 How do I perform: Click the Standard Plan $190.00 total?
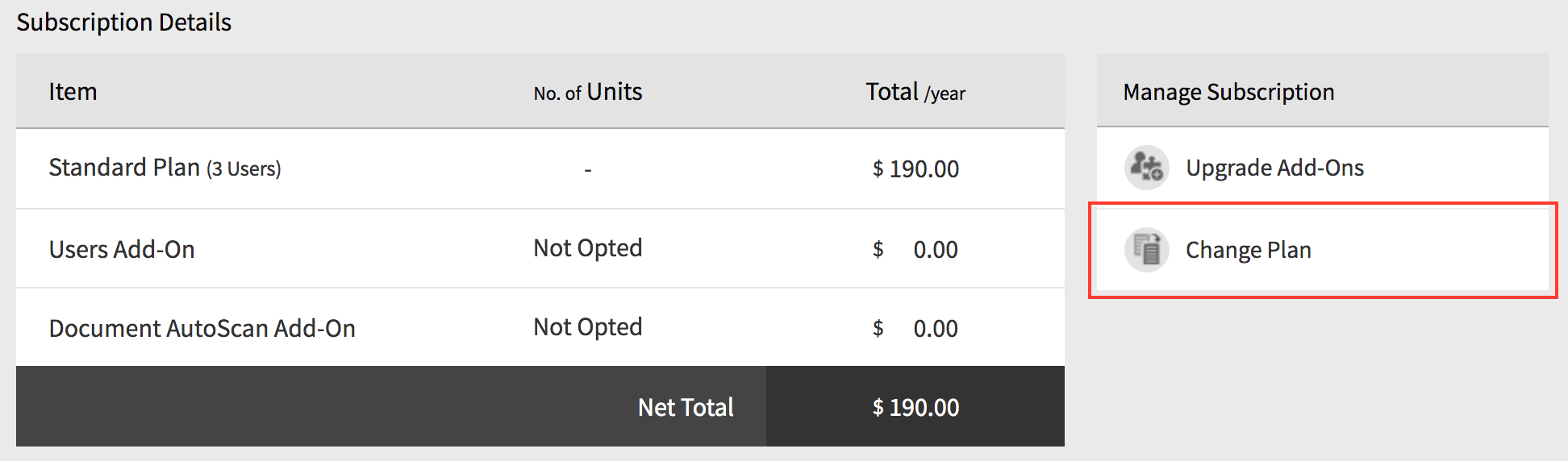coord(915,169)
